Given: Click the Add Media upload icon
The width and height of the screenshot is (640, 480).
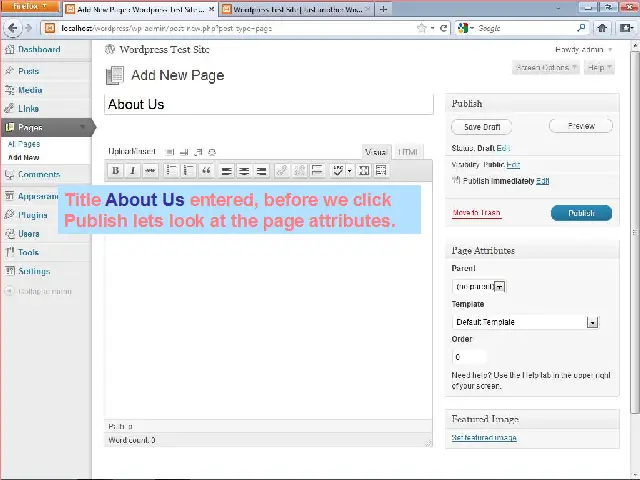Looking at the screenshot, I should 212,152.
